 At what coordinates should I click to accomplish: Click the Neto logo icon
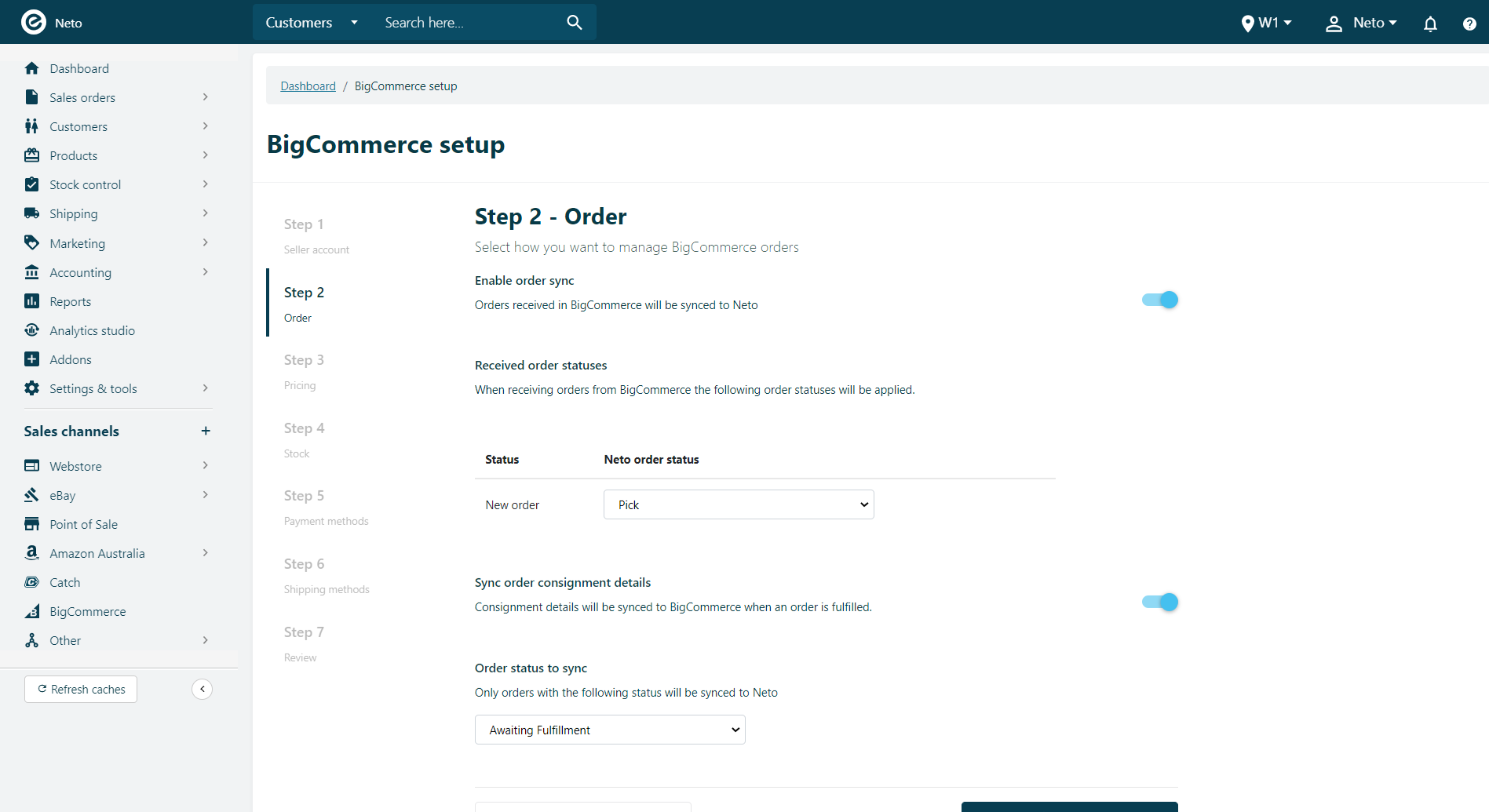(33, 22)
